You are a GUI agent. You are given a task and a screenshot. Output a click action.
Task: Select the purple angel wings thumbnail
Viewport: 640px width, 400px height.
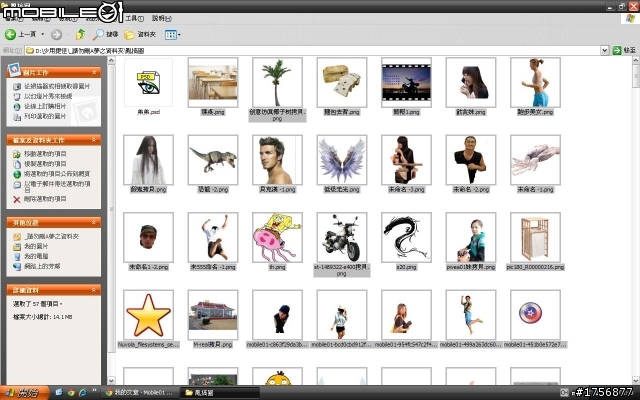point(342,160)
